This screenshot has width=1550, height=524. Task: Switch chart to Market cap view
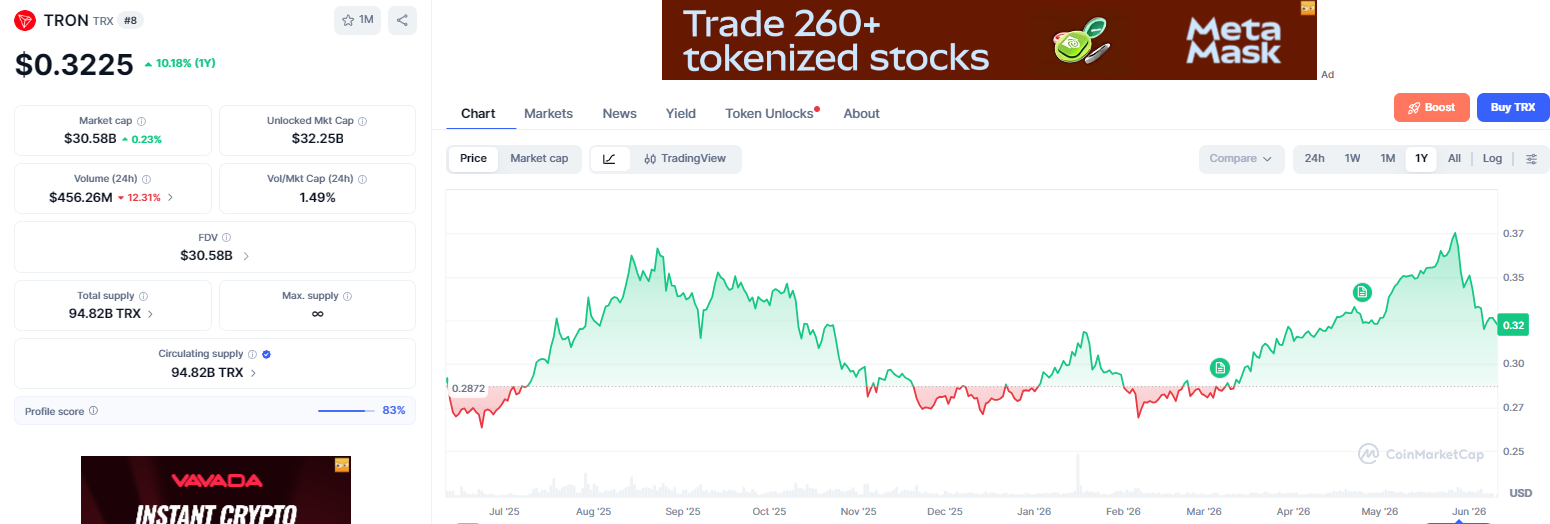click(539, 158)
